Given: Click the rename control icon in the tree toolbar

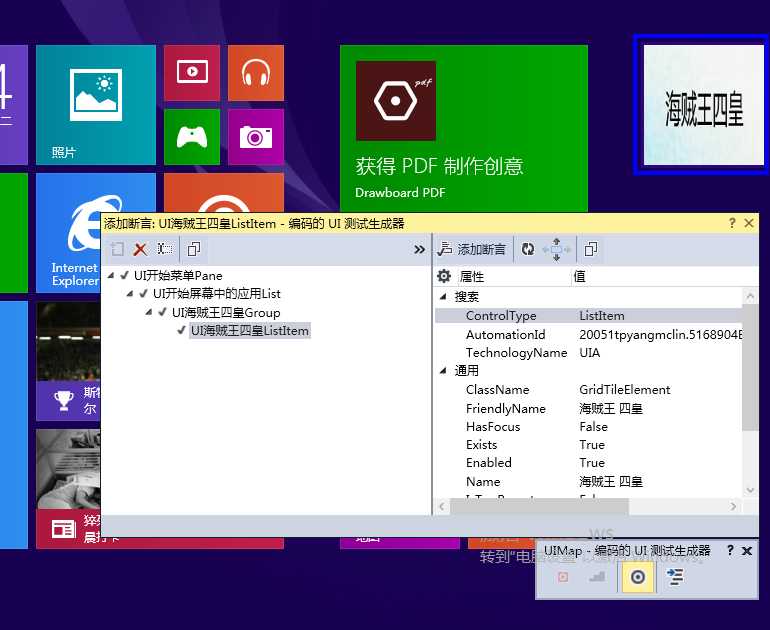Looking at the screenshot, I should (165, 249).
